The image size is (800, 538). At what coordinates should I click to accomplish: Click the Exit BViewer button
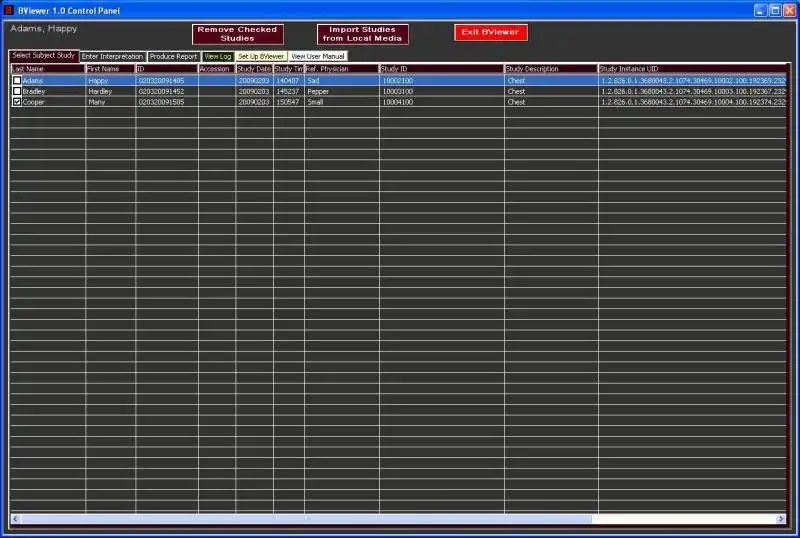[x=490, y=32]
